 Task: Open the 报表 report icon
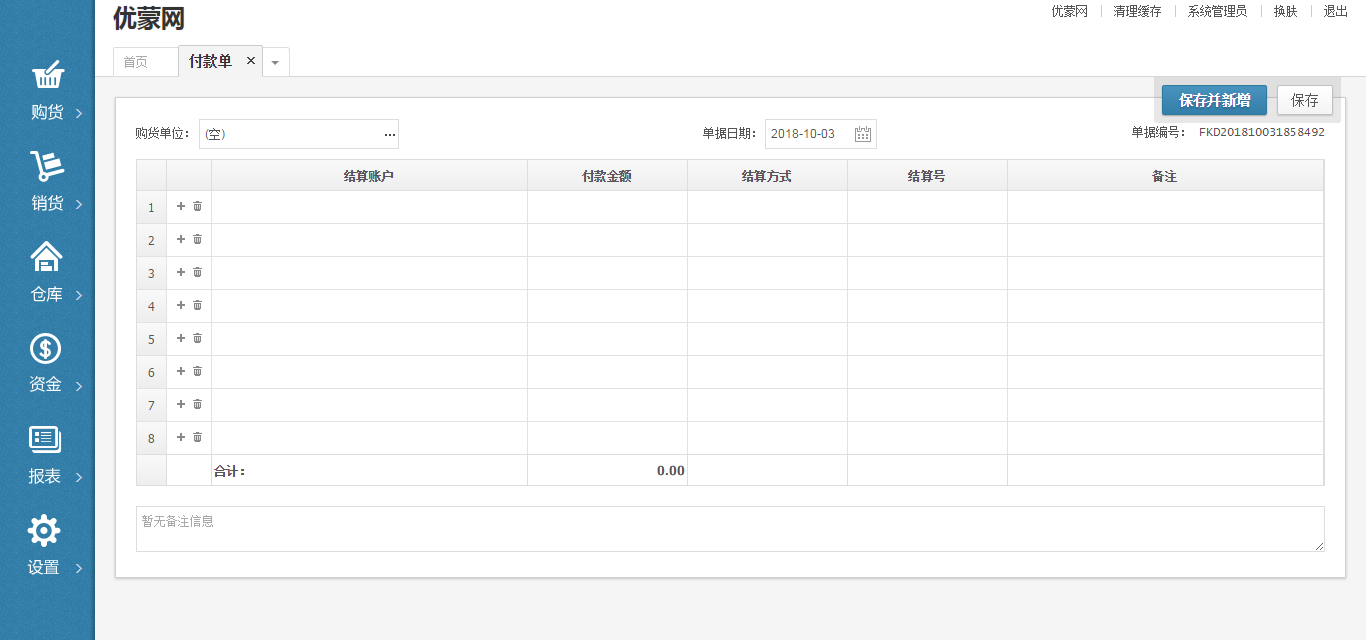coord(45,439)
